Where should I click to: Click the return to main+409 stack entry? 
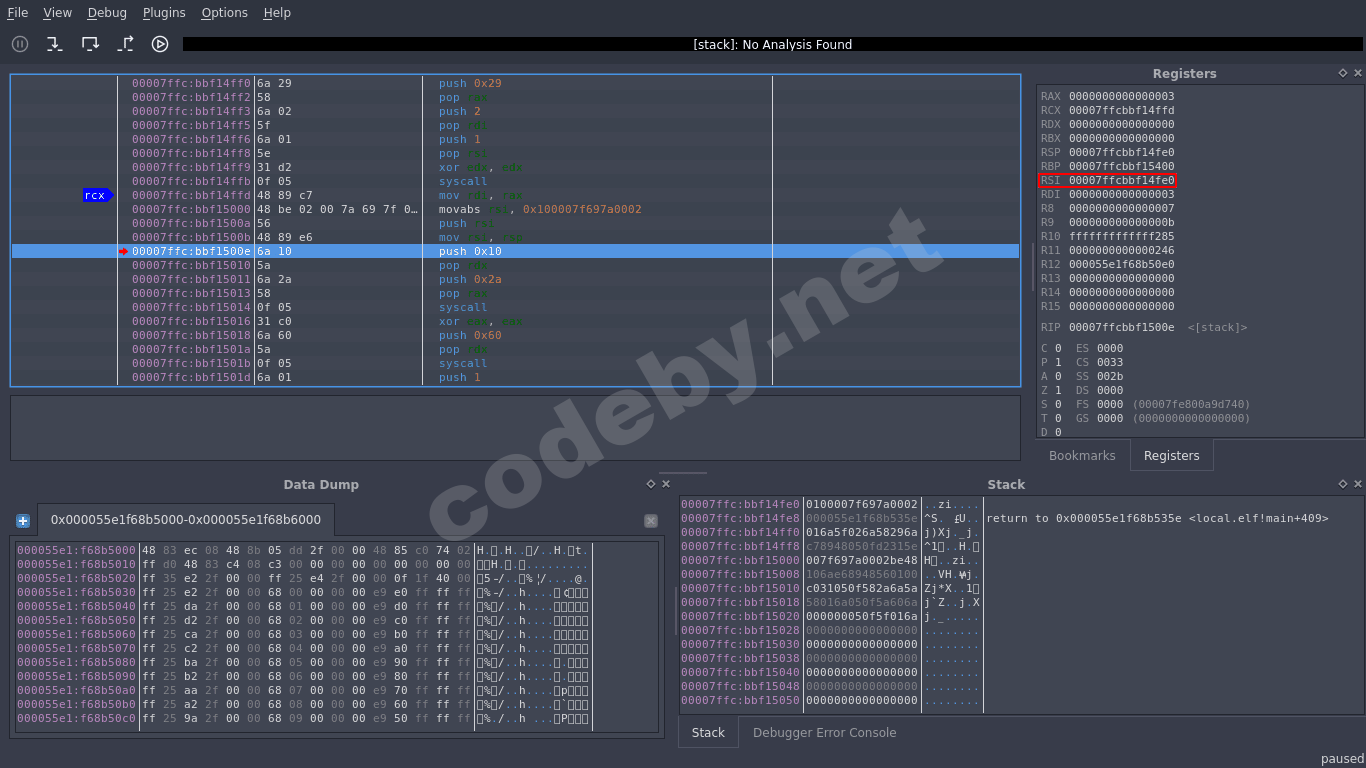1156,518
